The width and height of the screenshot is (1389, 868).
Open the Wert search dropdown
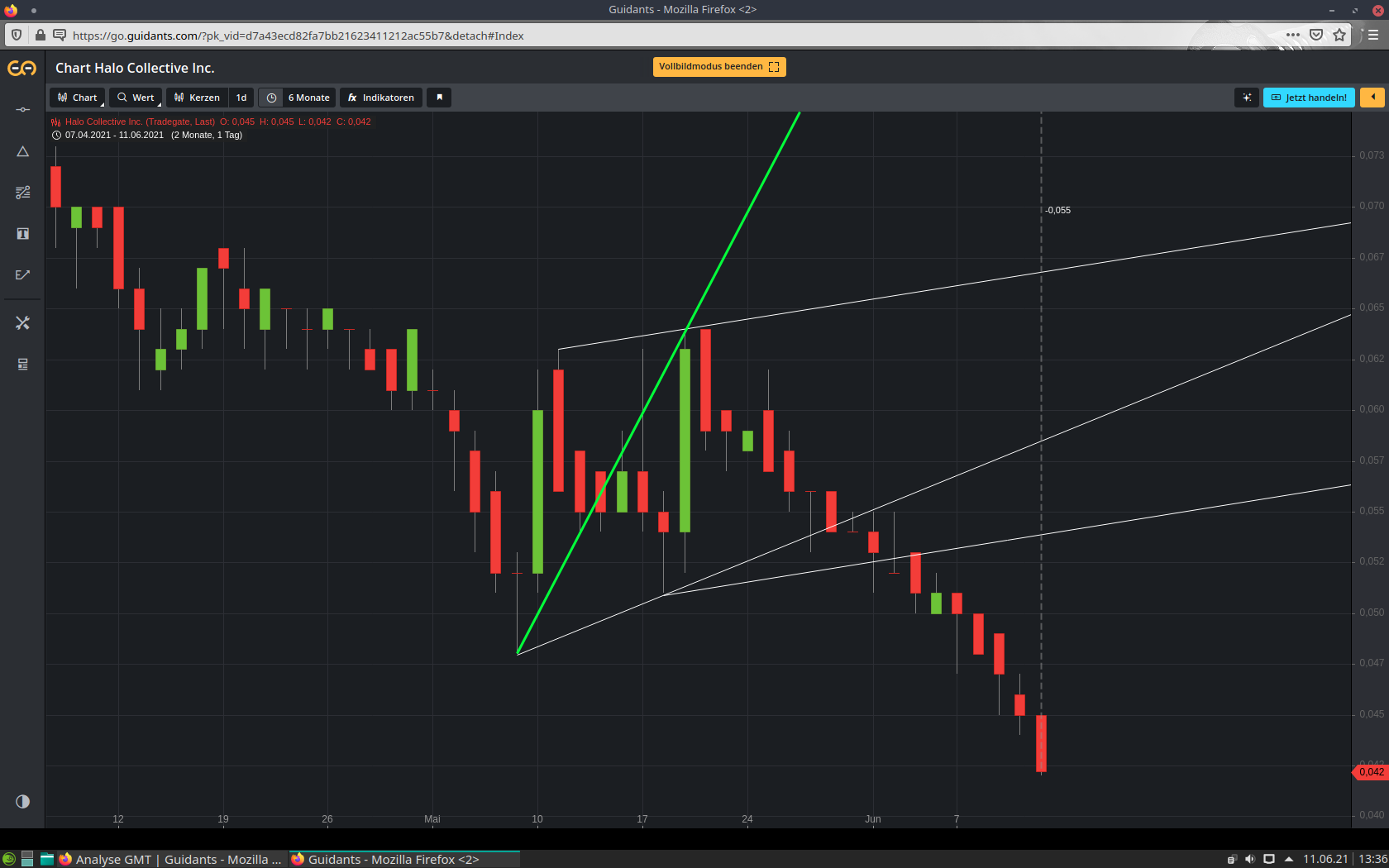(136, 98)
